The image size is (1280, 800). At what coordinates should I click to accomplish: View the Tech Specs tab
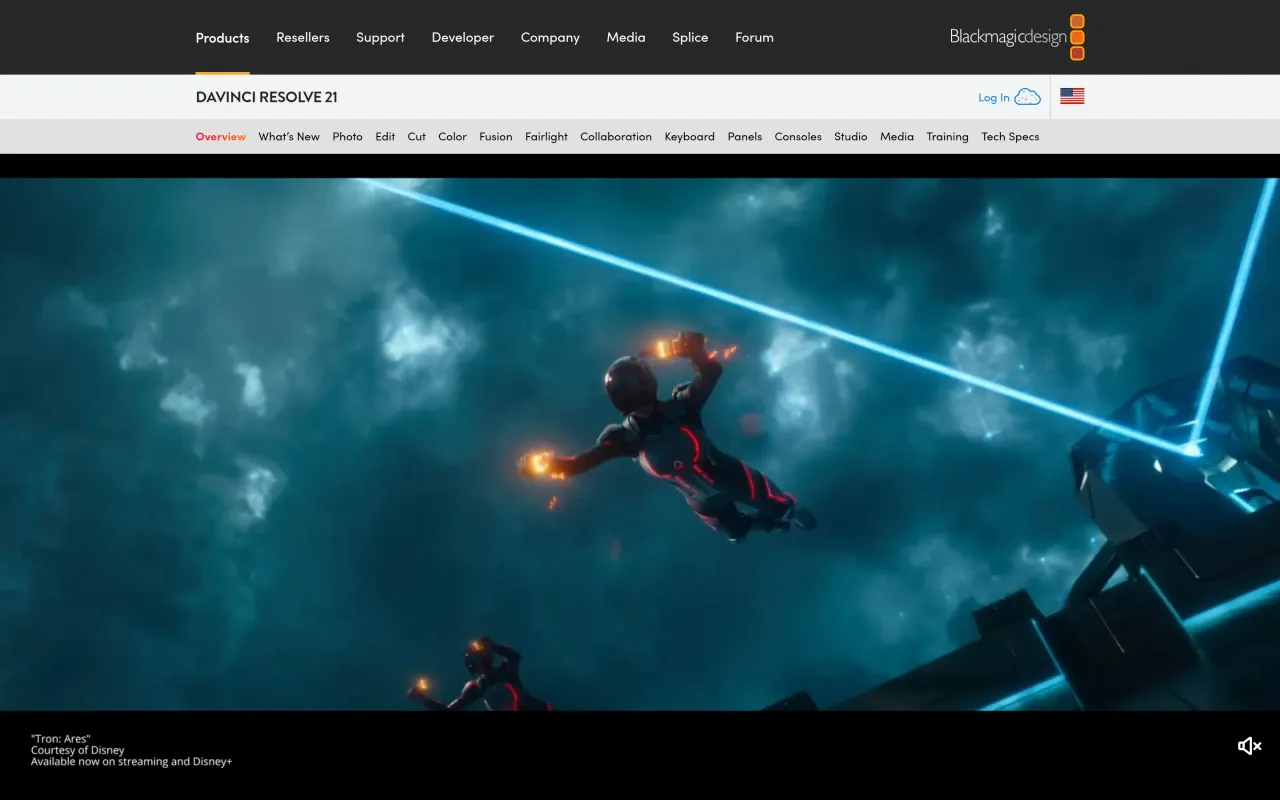1010,137
